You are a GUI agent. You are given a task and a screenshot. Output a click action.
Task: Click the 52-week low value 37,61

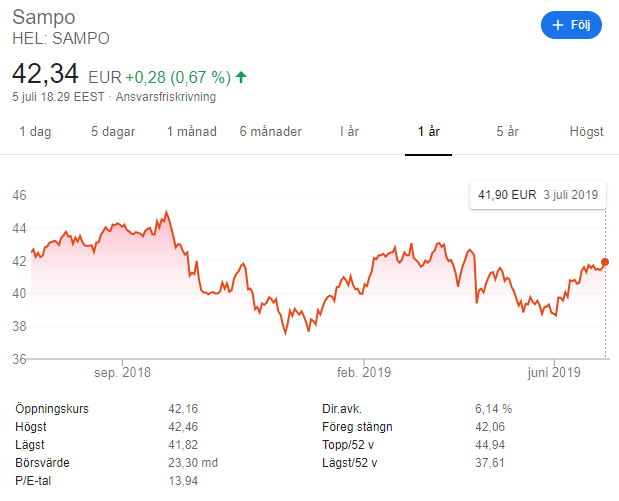(x=490, y=463)
